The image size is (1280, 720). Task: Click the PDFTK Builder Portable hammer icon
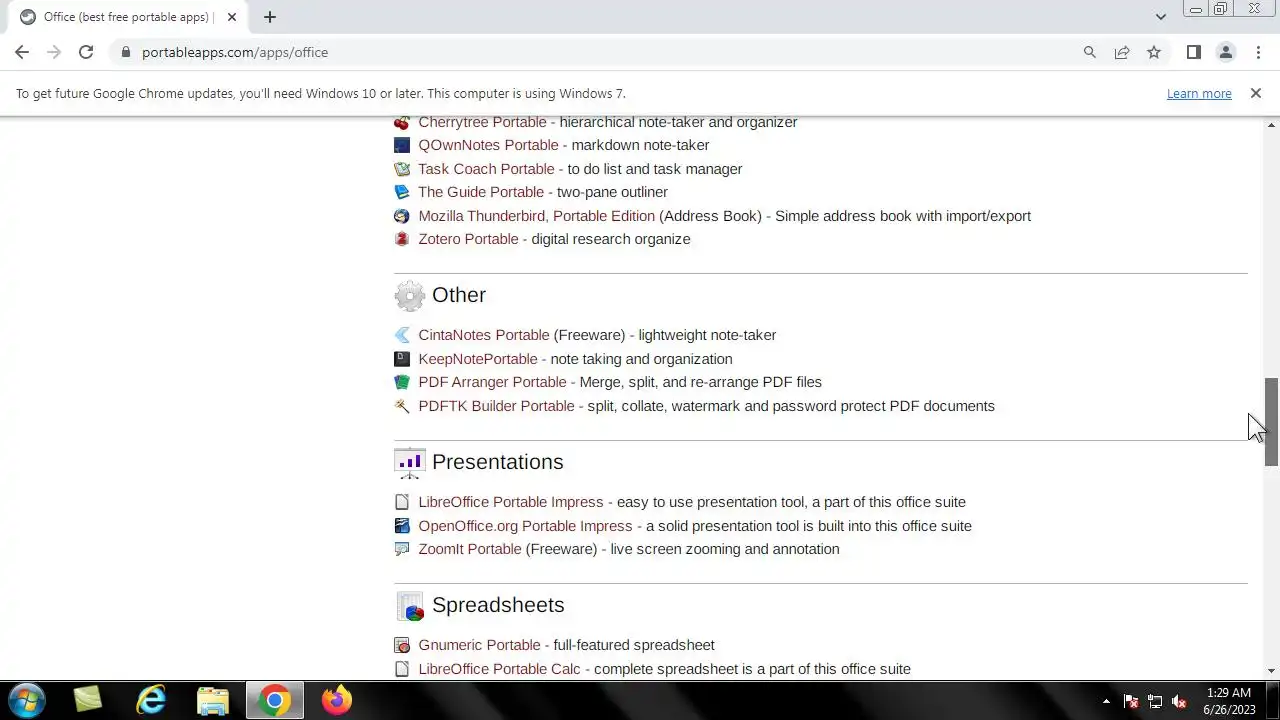(x=402, y=406)
